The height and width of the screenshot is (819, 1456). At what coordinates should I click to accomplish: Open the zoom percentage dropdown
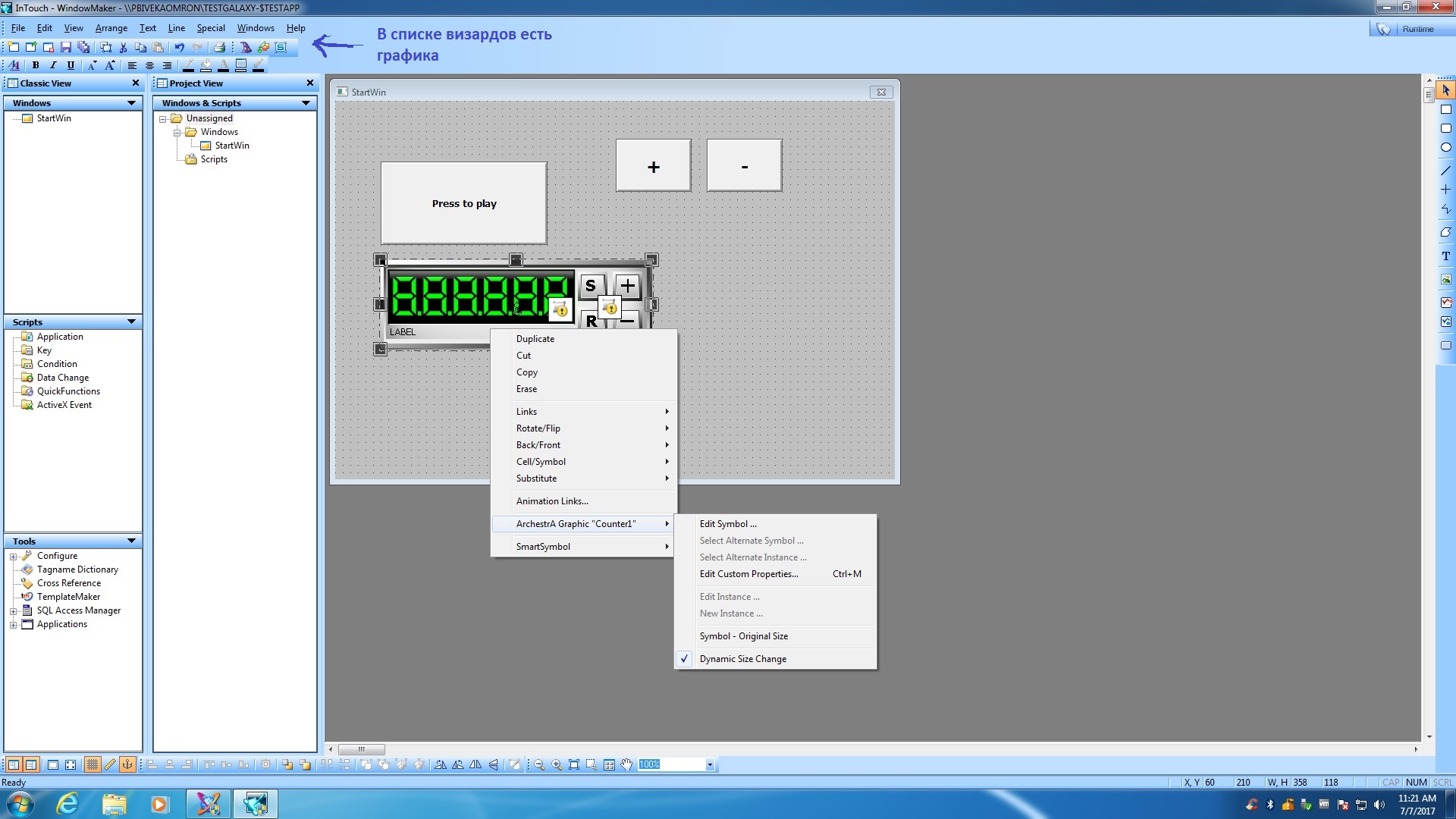[x=710, y=765]
